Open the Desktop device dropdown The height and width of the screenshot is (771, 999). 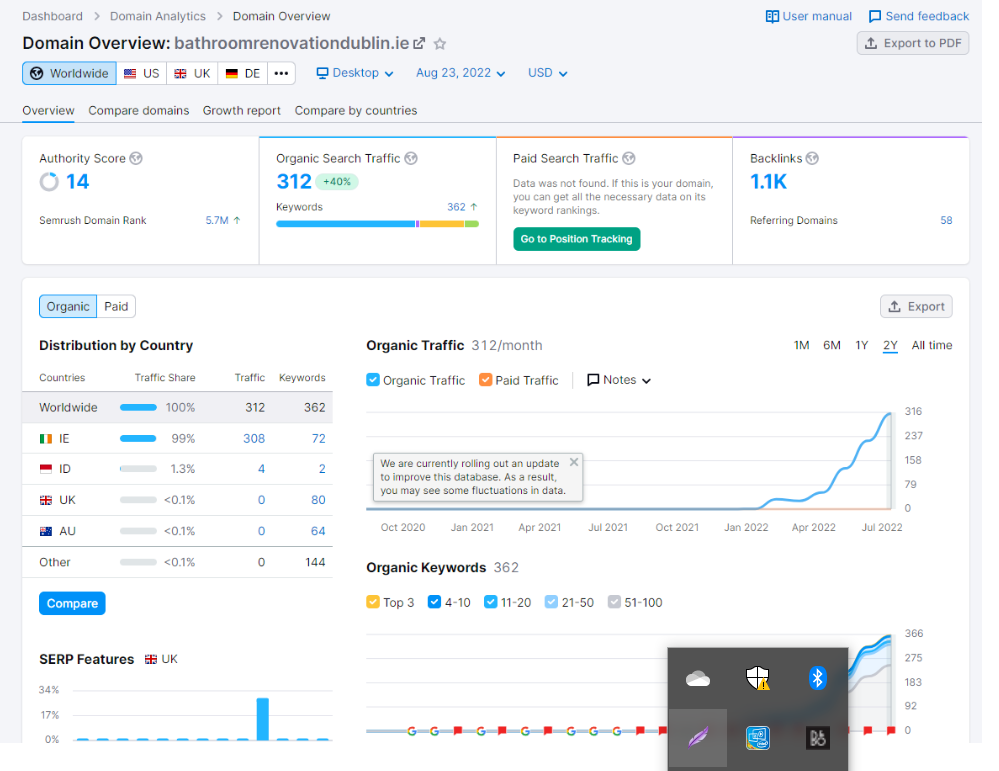pos(355,73)
